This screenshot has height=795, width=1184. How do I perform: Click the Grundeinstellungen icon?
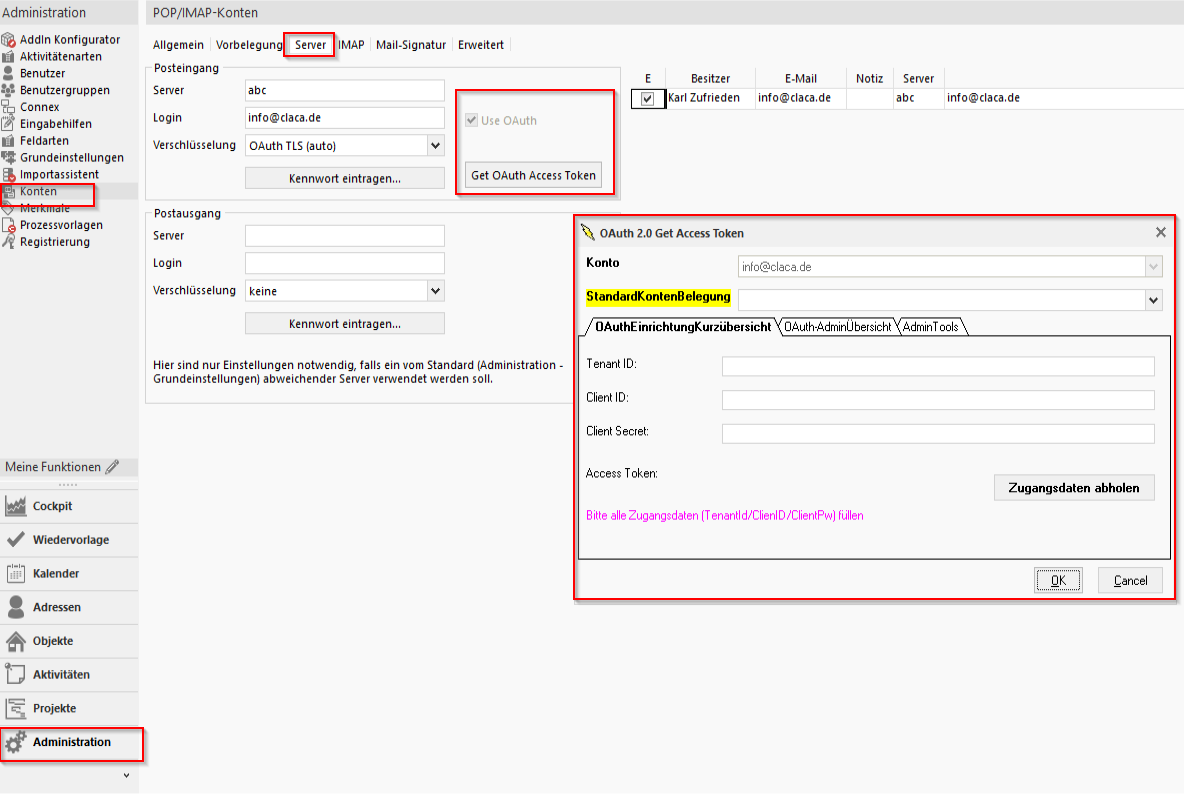pyautogui.click(x=8, y=157)
